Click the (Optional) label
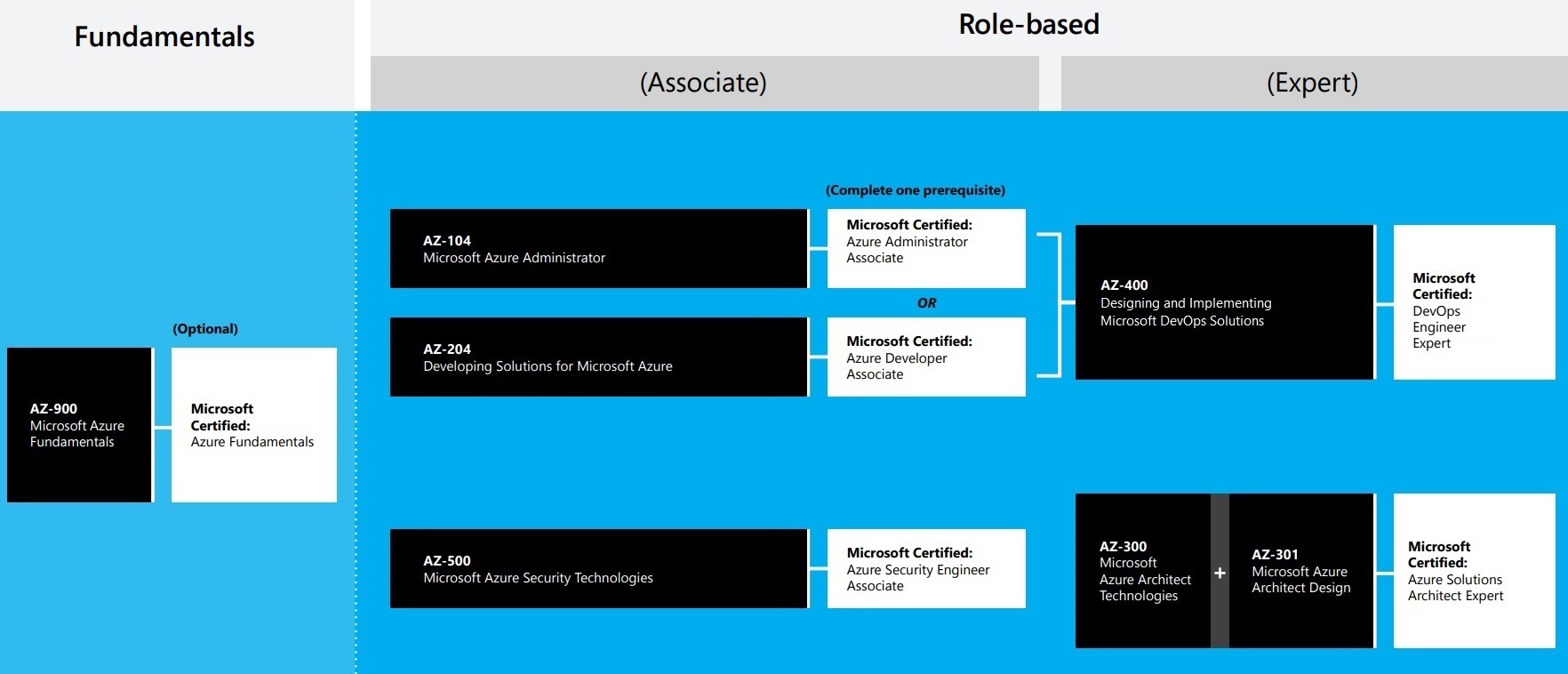This screenshot has height=674, width=1568. click(x=205, y=329)
